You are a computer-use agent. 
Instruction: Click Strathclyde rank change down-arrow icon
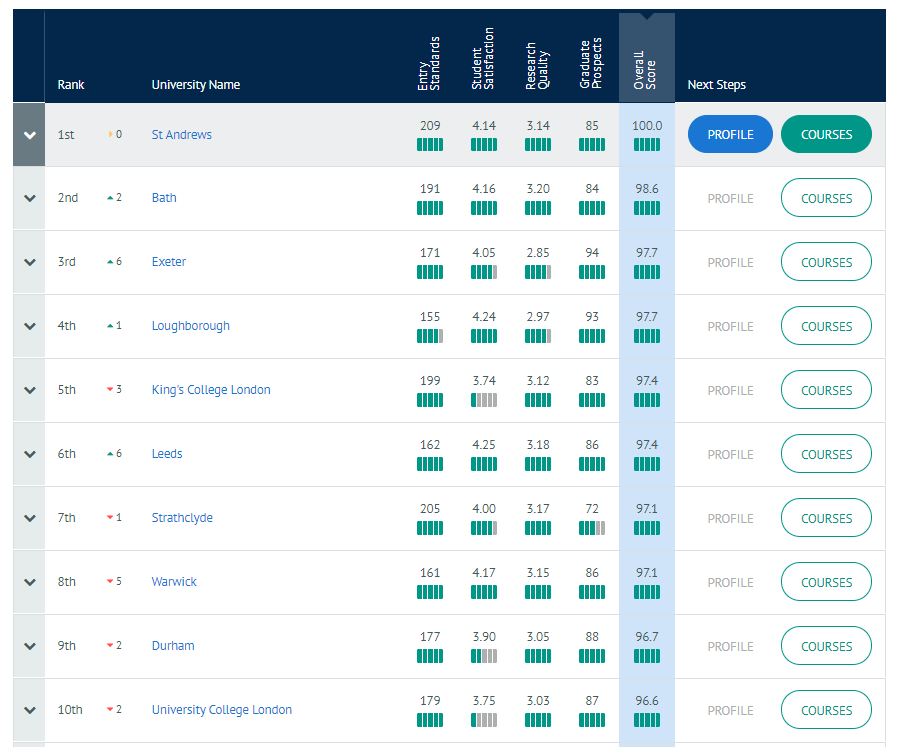click(x=110, y=518)
